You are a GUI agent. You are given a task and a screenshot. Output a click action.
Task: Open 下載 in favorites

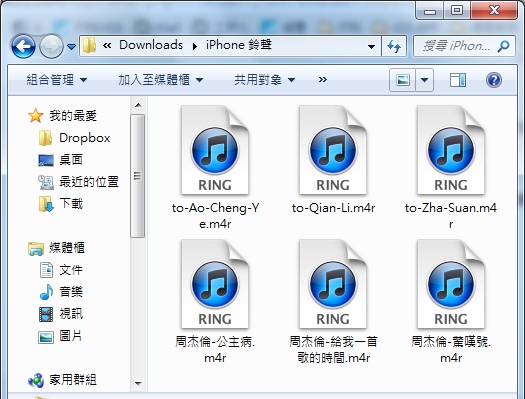click(71, 204)
